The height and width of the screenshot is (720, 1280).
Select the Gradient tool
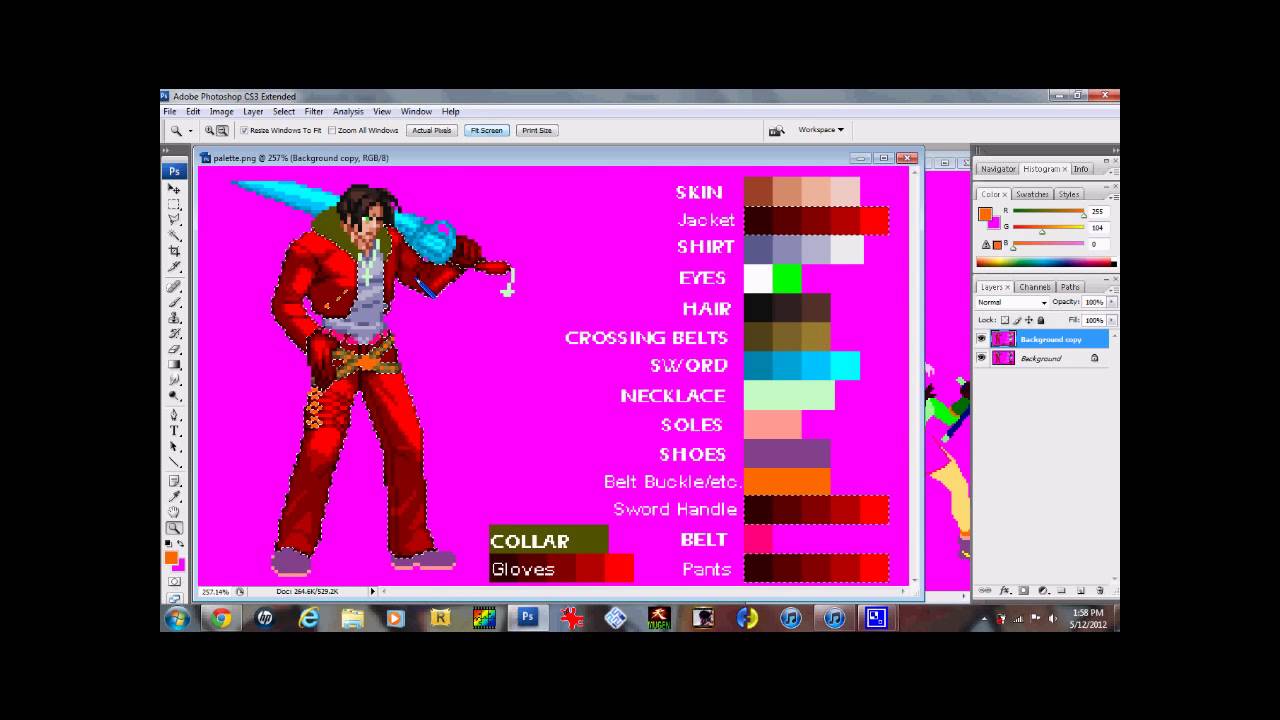coord(174,364)
